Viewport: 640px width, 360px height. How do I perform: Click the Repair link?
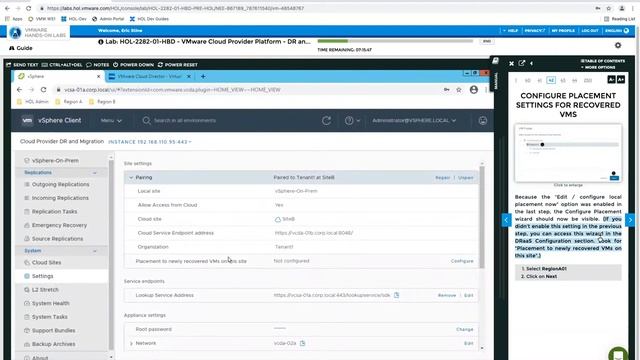pyautogui.click(x=442, y=178)
